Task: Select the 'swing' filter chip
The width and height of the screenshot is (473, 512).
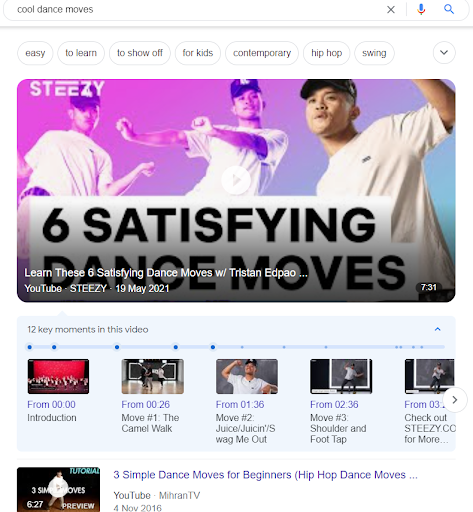Action: pyautogui.click(x=374, y=53)
